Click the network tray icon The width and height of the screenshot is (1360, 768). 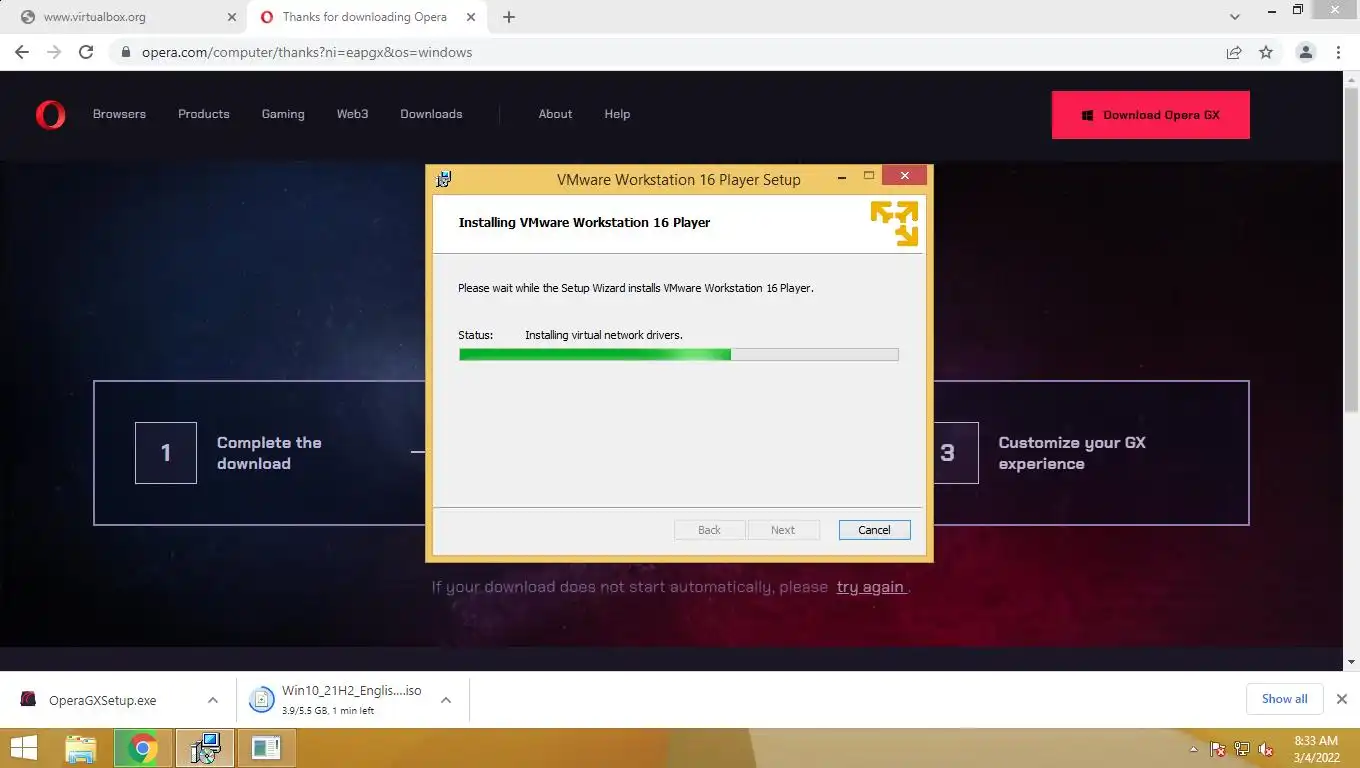(x=1242, y=749)
